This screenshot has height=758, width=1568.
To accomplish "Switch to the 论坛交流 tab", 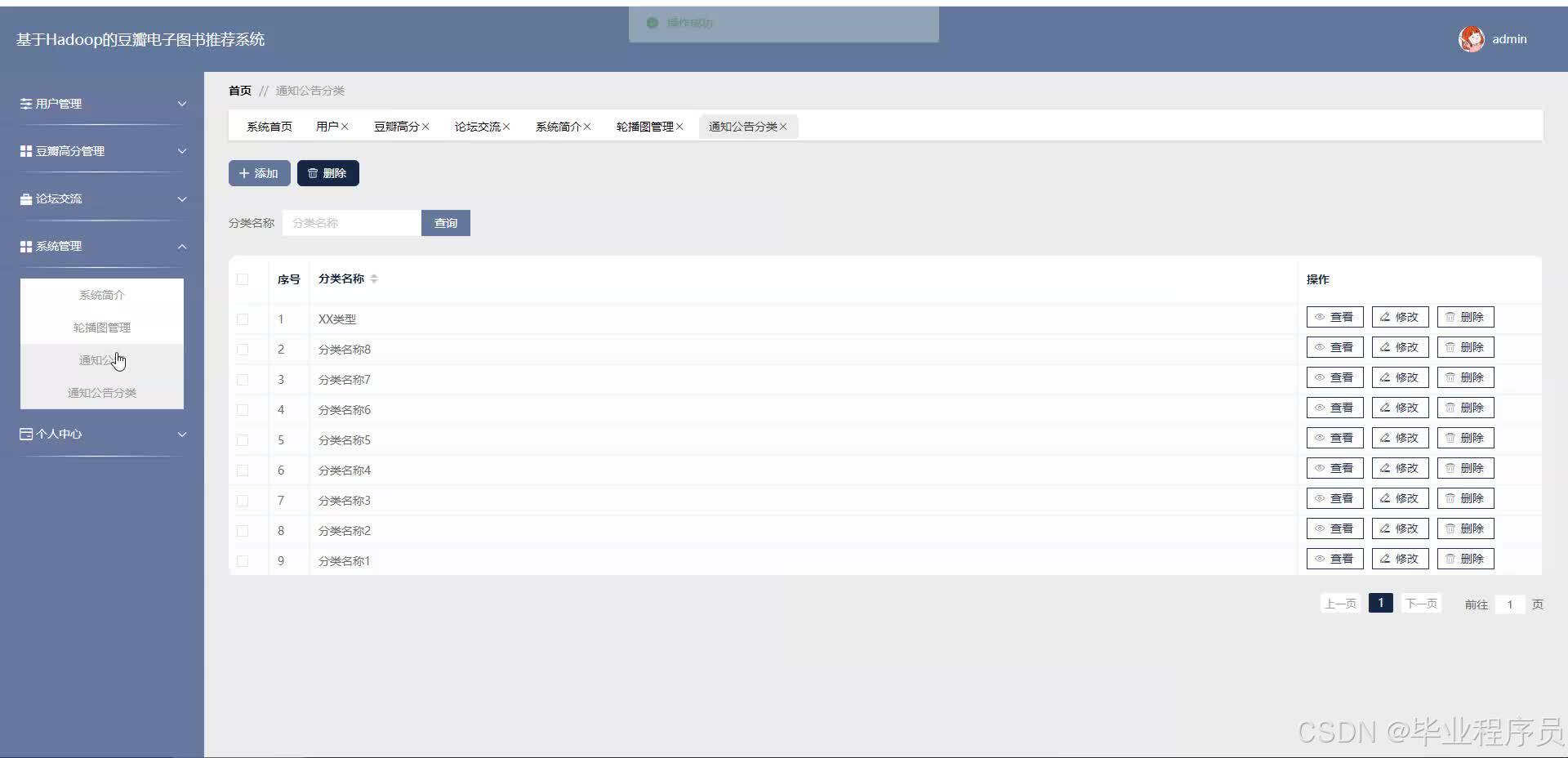I will pyautogui.click(x=477, y=127).
